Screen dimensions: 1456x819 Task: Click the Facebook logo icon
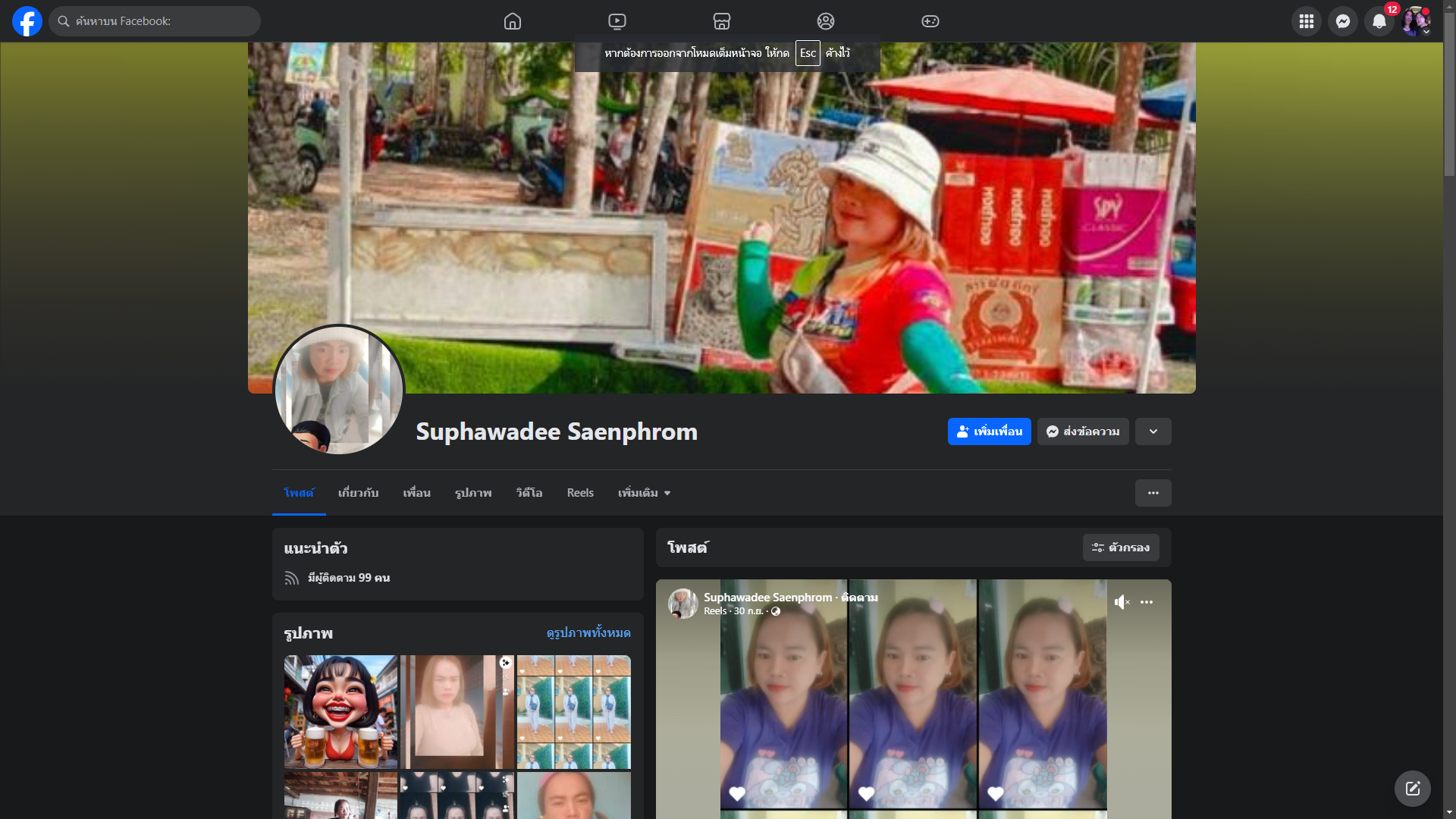point(27,21)
